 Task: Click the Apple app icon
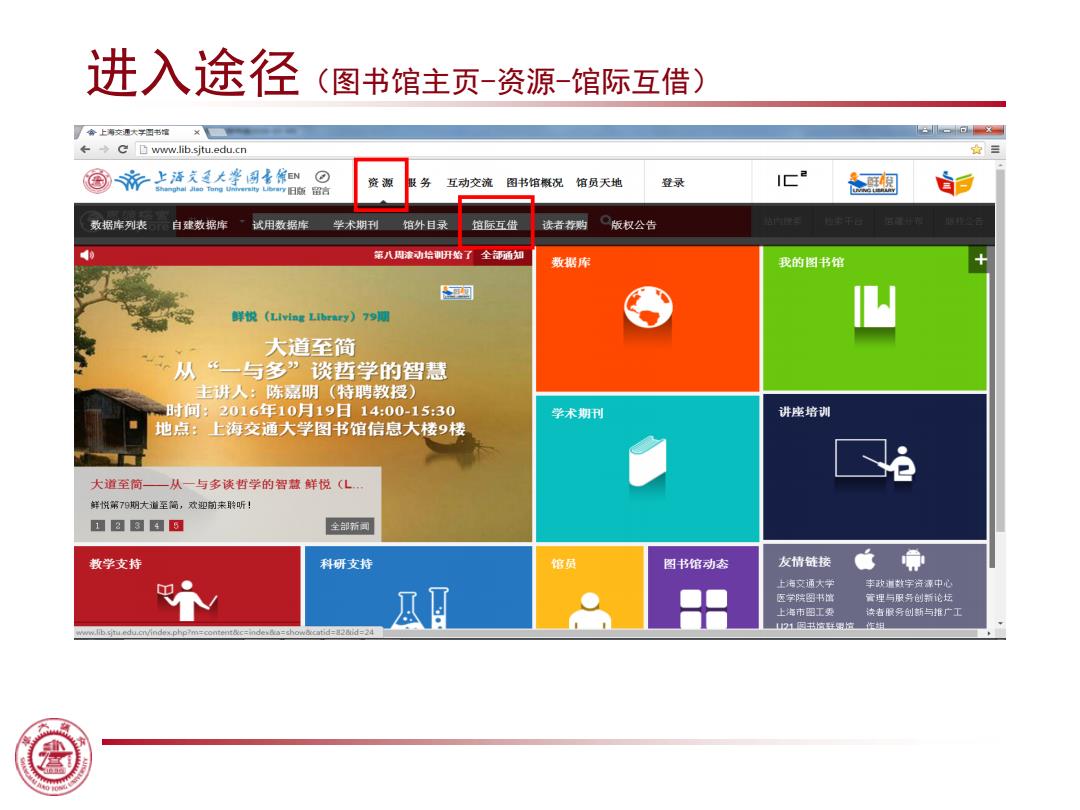click(x=865, y=561)
